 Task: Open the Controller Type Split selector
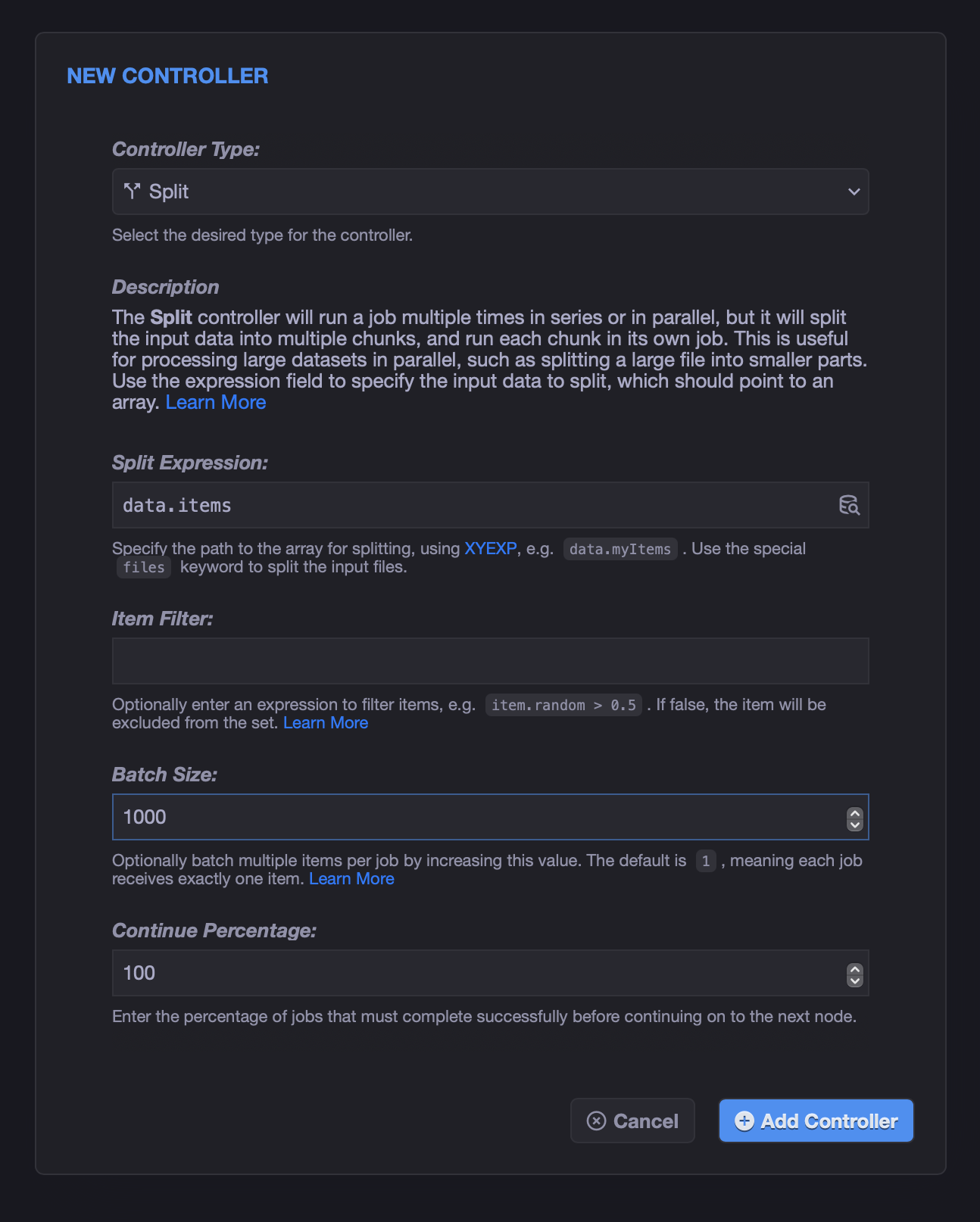click(490, 192)
